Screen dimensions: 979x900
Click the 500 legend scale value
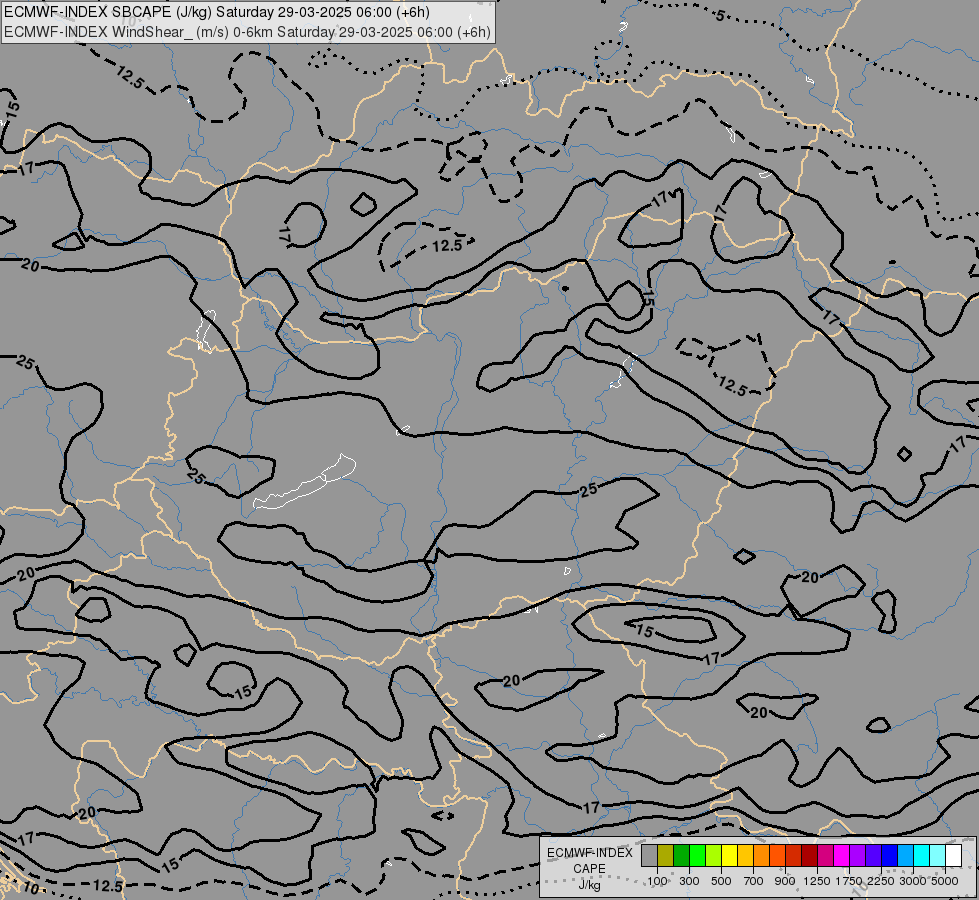click(721, 881)
